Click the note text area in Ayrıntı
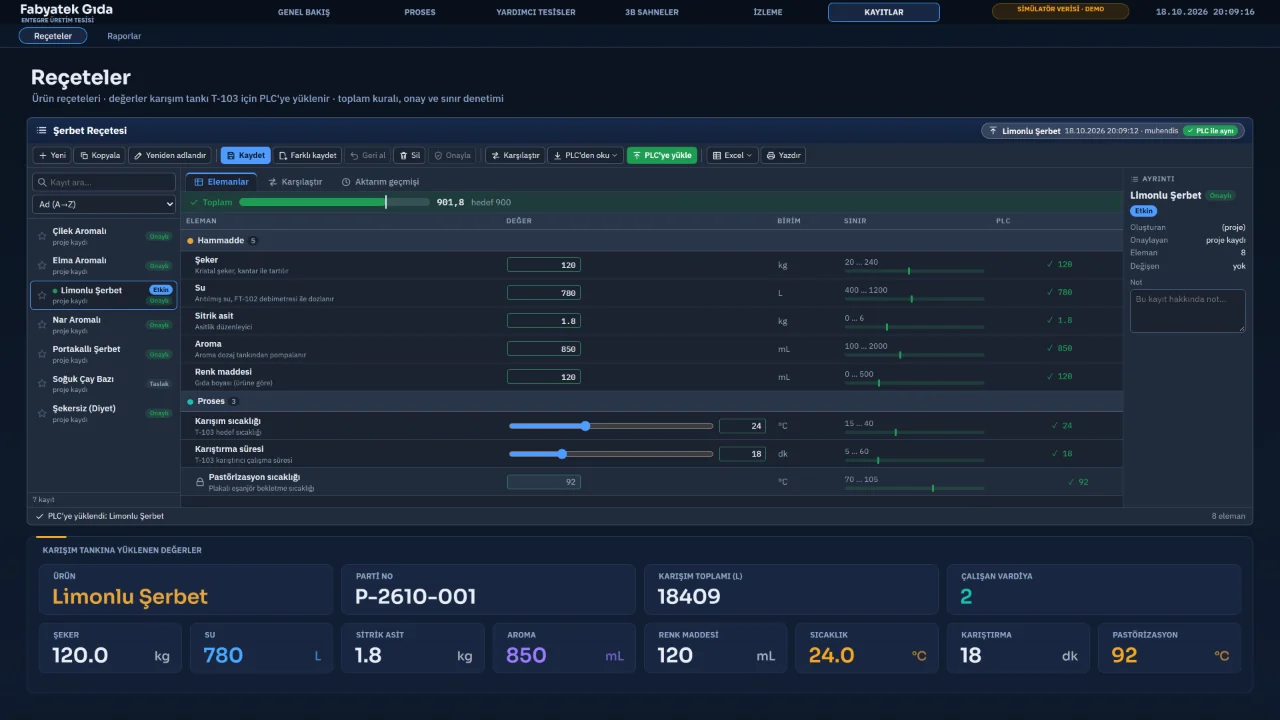Viewport: 1280px width, 720px height. pyautogui.click(x=1188, y=311)
